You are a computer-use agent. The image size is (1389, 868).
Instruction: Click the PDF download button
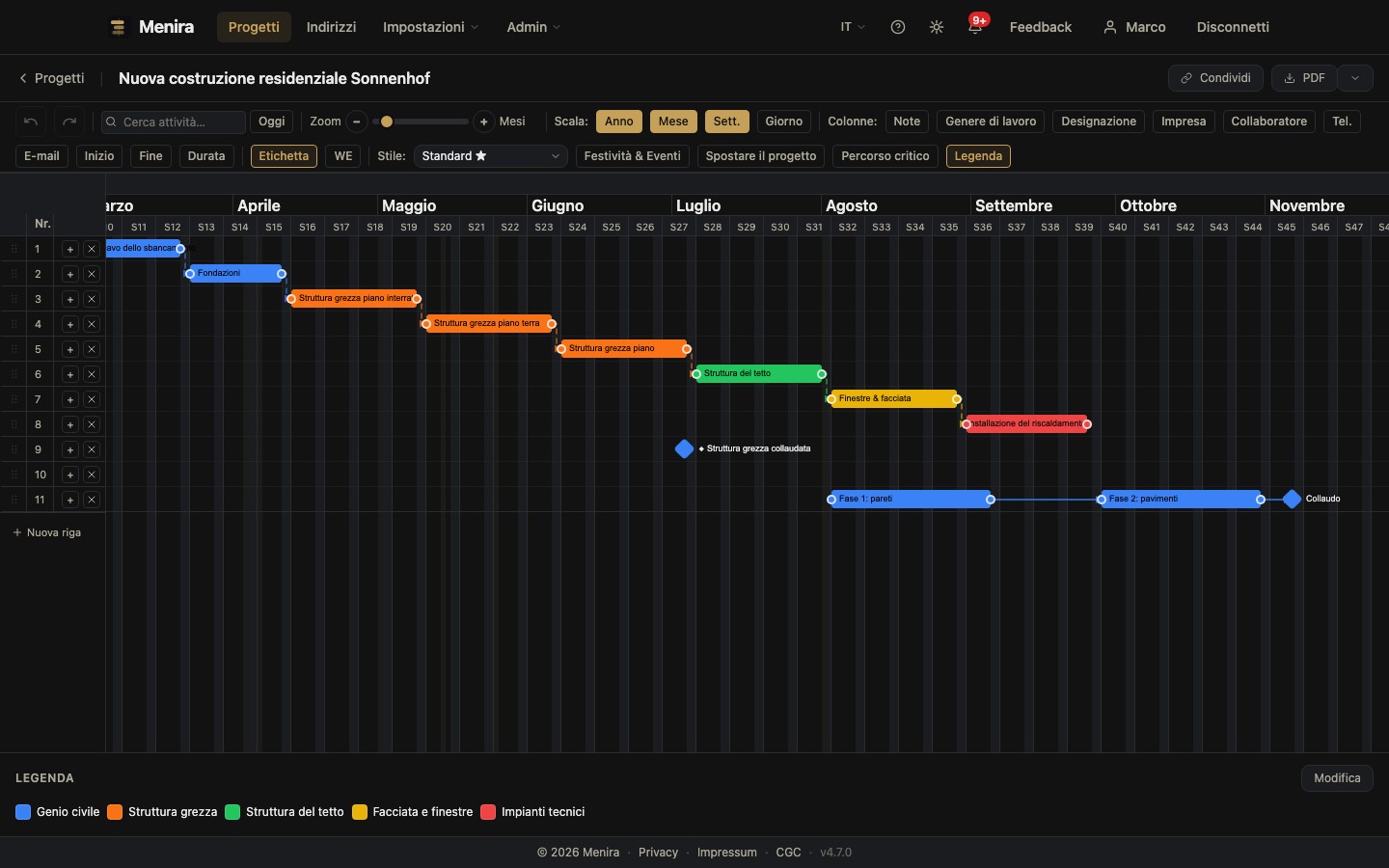click(1304, 78)
